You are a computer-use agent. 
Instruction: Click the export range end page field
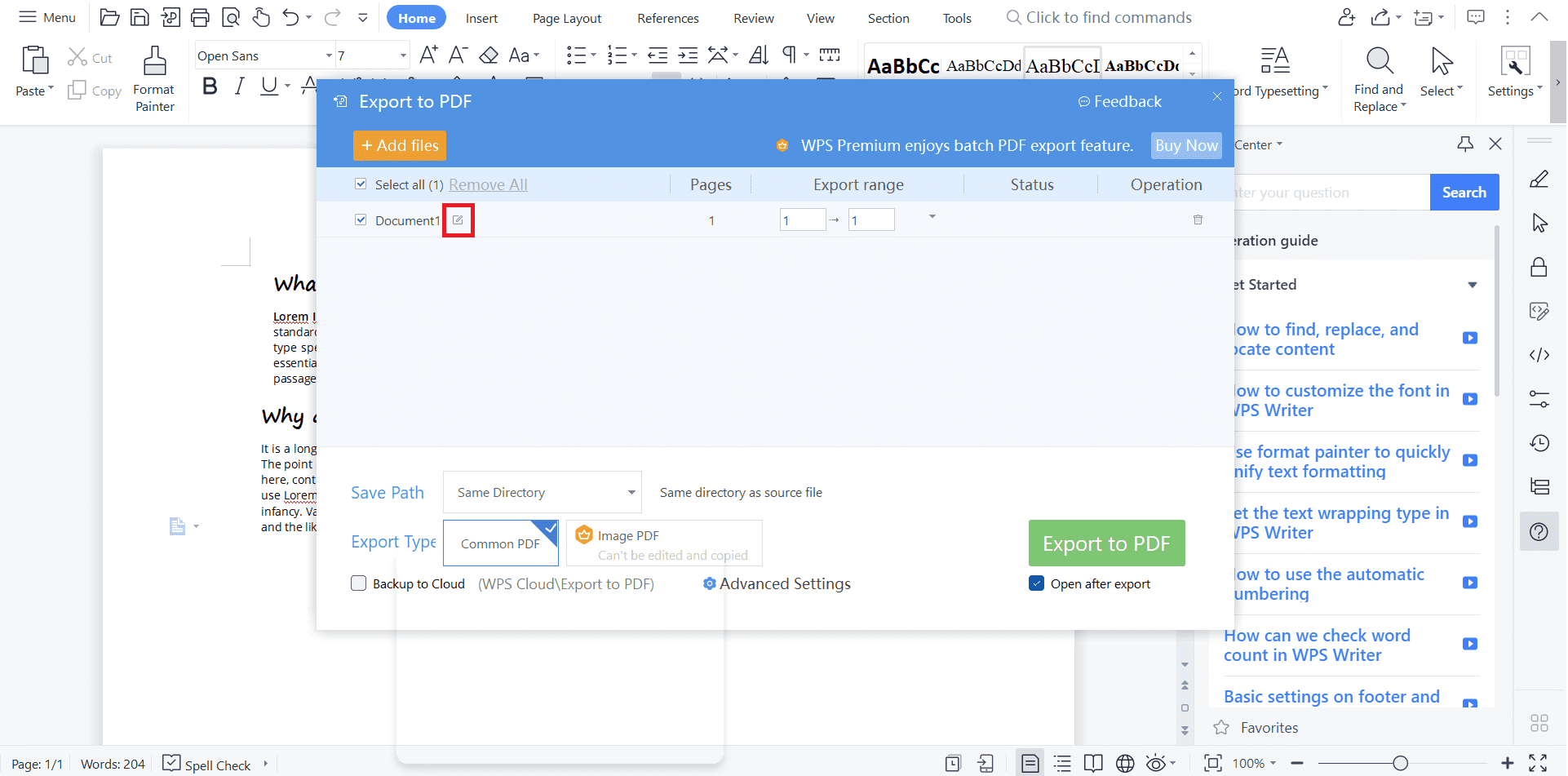[871, 219]
